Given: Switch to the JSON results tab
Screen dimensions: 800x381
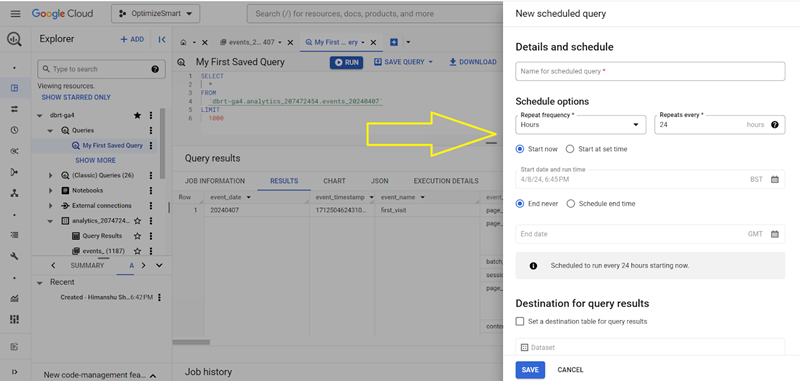Looking at the screenshot, I should coord(379,181).
